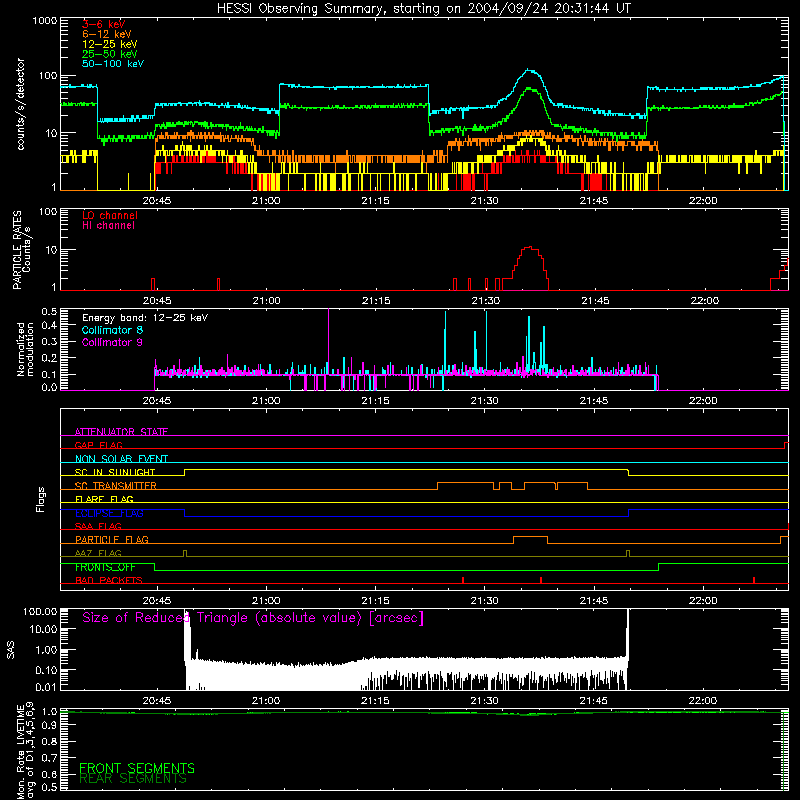Image resolution: width=800 pixels, height=800 pixels.
Task: Click the 50-100 keV curve peak near 21:36
Action: [x=531, y=71]
